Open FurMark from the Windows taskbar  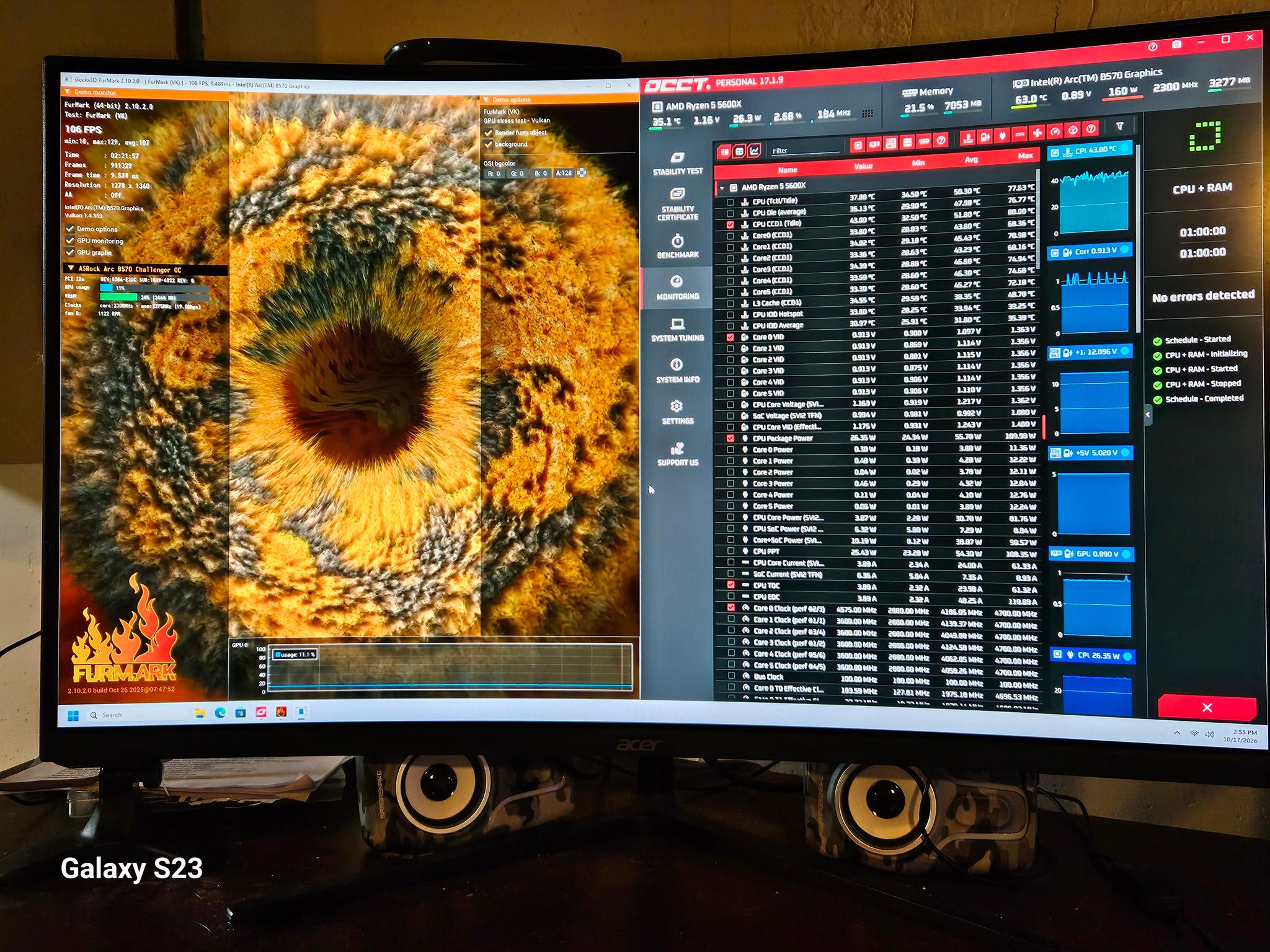(281, 713)
